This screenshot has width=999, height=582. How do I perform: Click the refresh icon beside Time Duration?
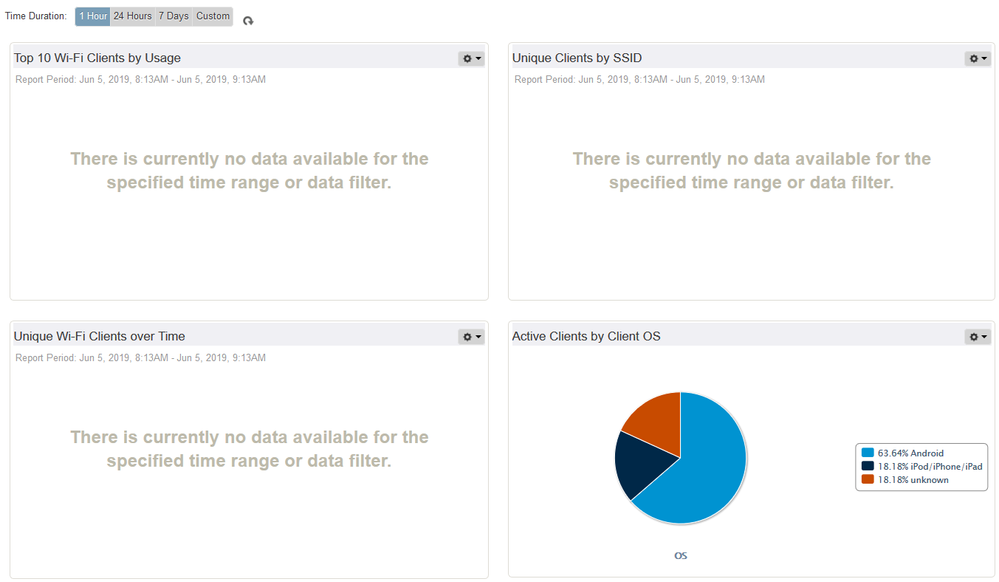(x=248, y=21)
